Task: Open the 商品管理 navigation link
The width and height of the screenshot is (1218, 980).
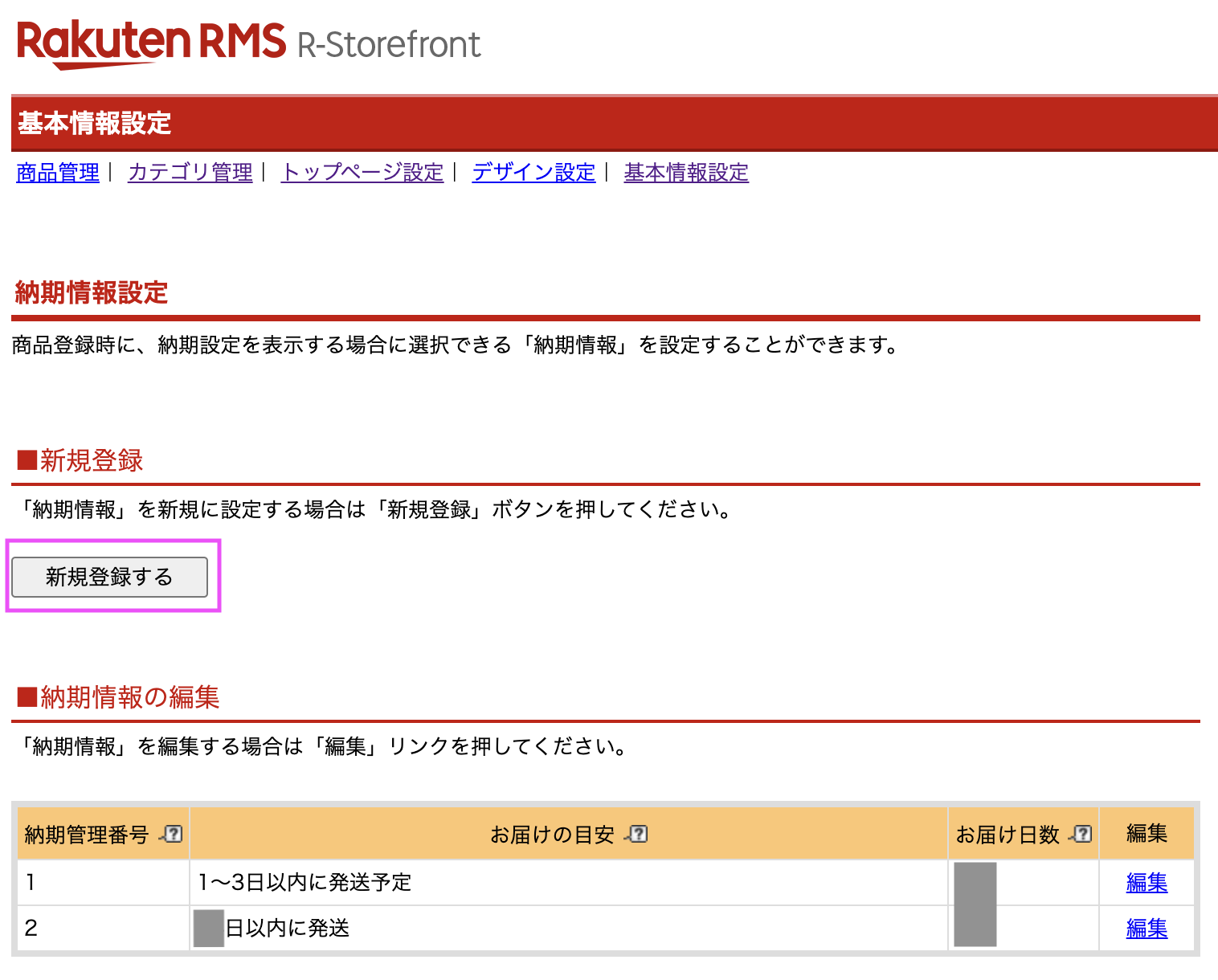Action: point(58,173)
